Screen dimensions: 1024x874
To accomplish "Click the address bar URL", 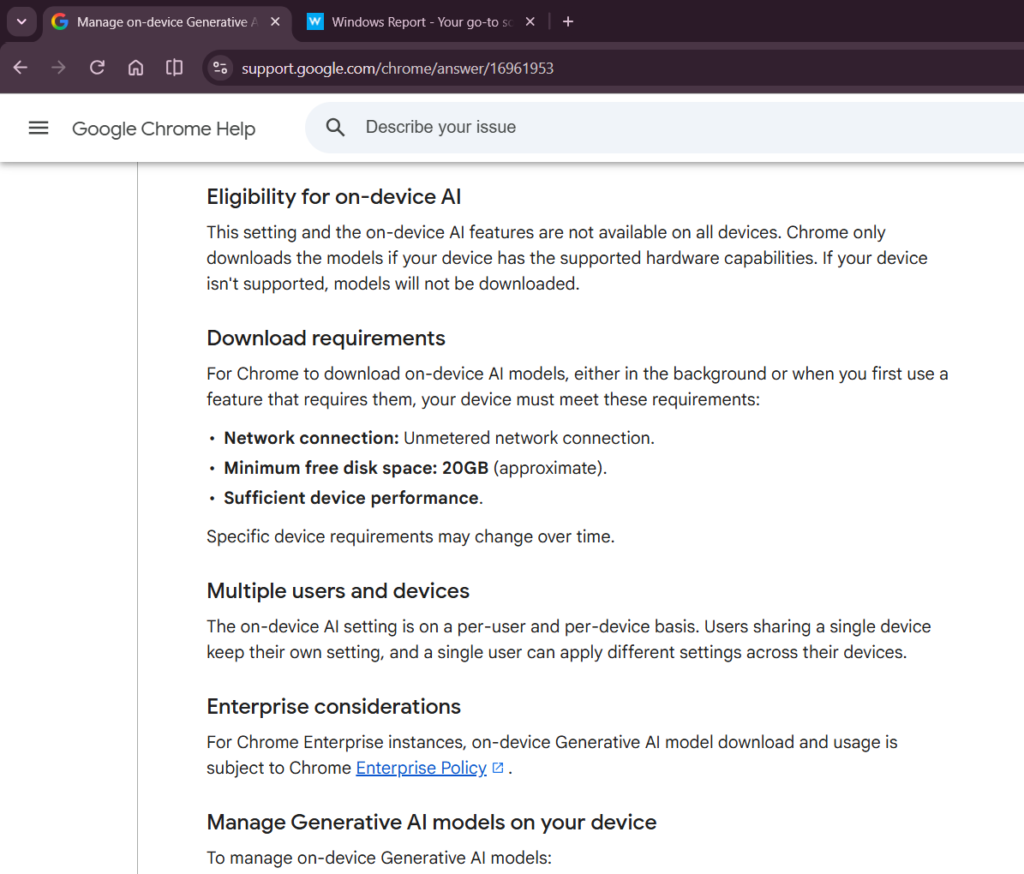I will coord(397,69).
